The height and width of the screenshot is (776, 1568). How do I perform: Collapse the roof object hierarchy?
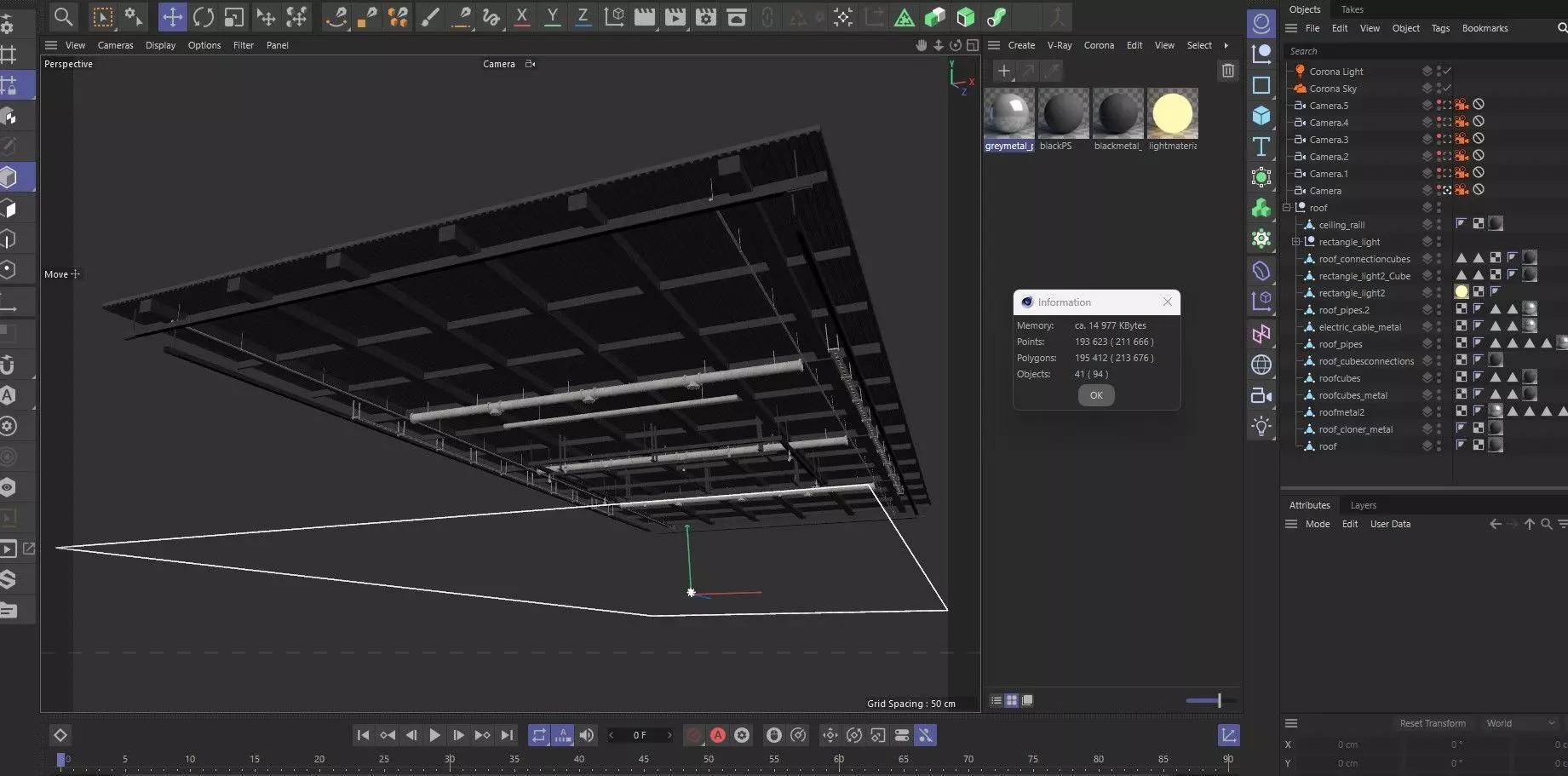1287,208
